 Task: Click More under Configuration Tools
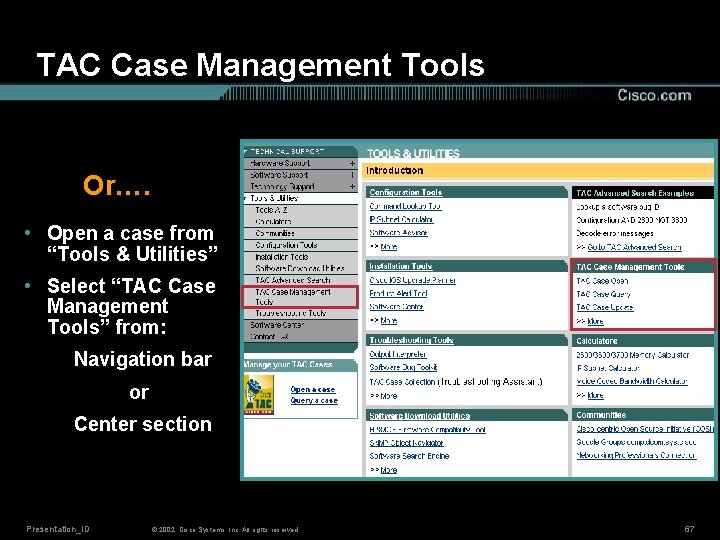[388, 247]
